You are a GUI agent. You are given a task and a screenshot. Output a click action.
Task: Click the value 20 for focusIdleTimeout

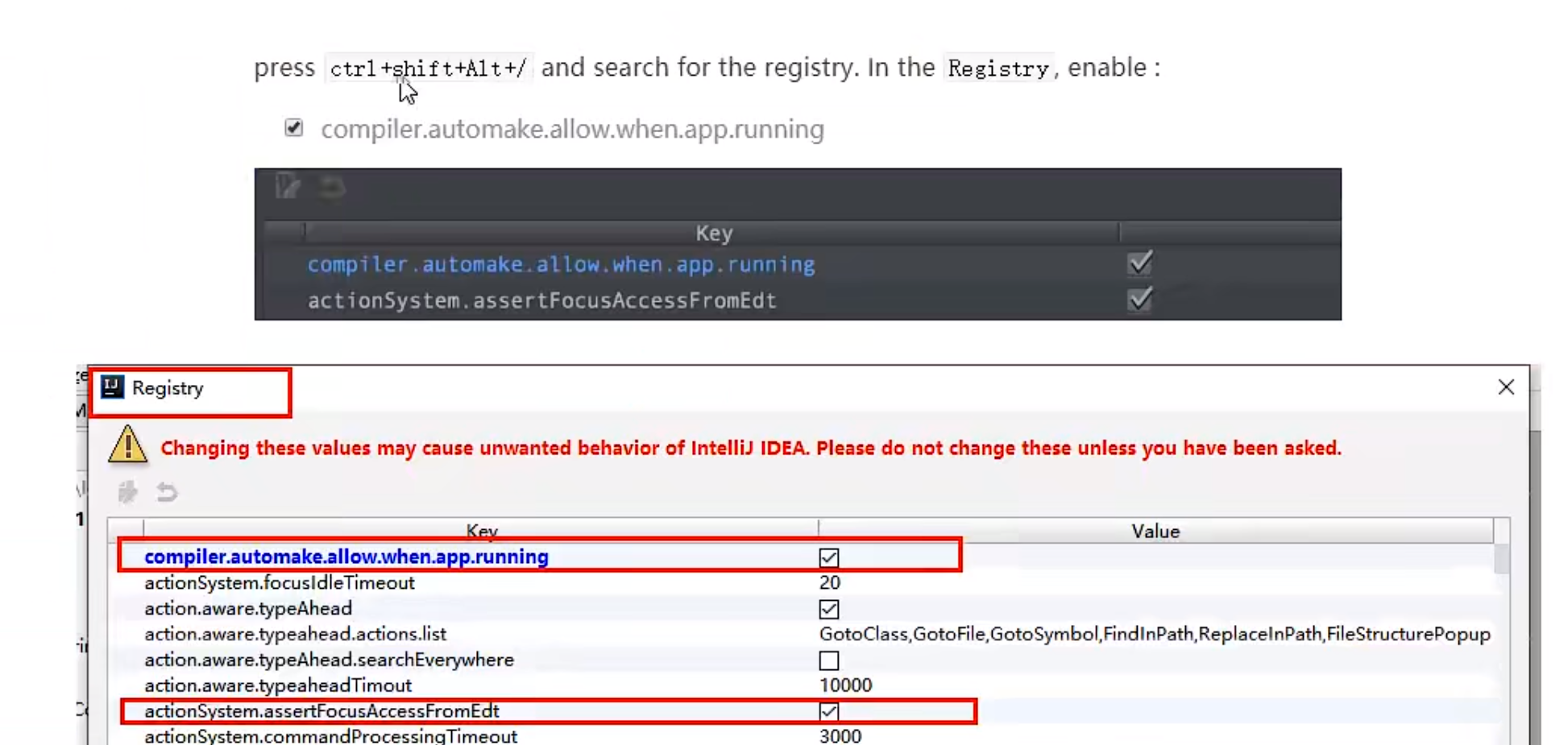[x=830, y=582]
